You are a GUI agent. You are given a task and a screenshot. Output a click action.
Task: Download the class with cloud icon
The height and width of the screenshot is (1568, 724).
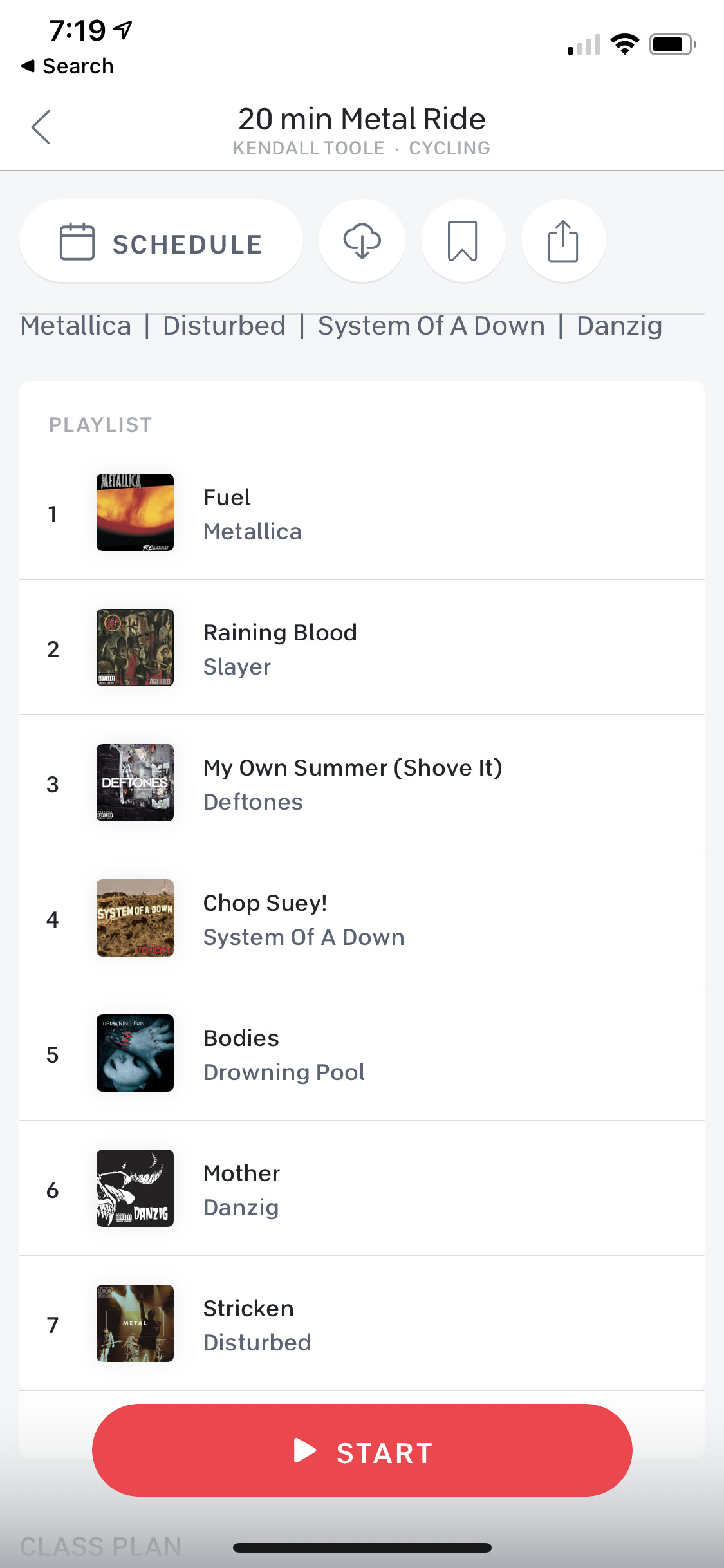pyautogui.click(x=362, y=241)
